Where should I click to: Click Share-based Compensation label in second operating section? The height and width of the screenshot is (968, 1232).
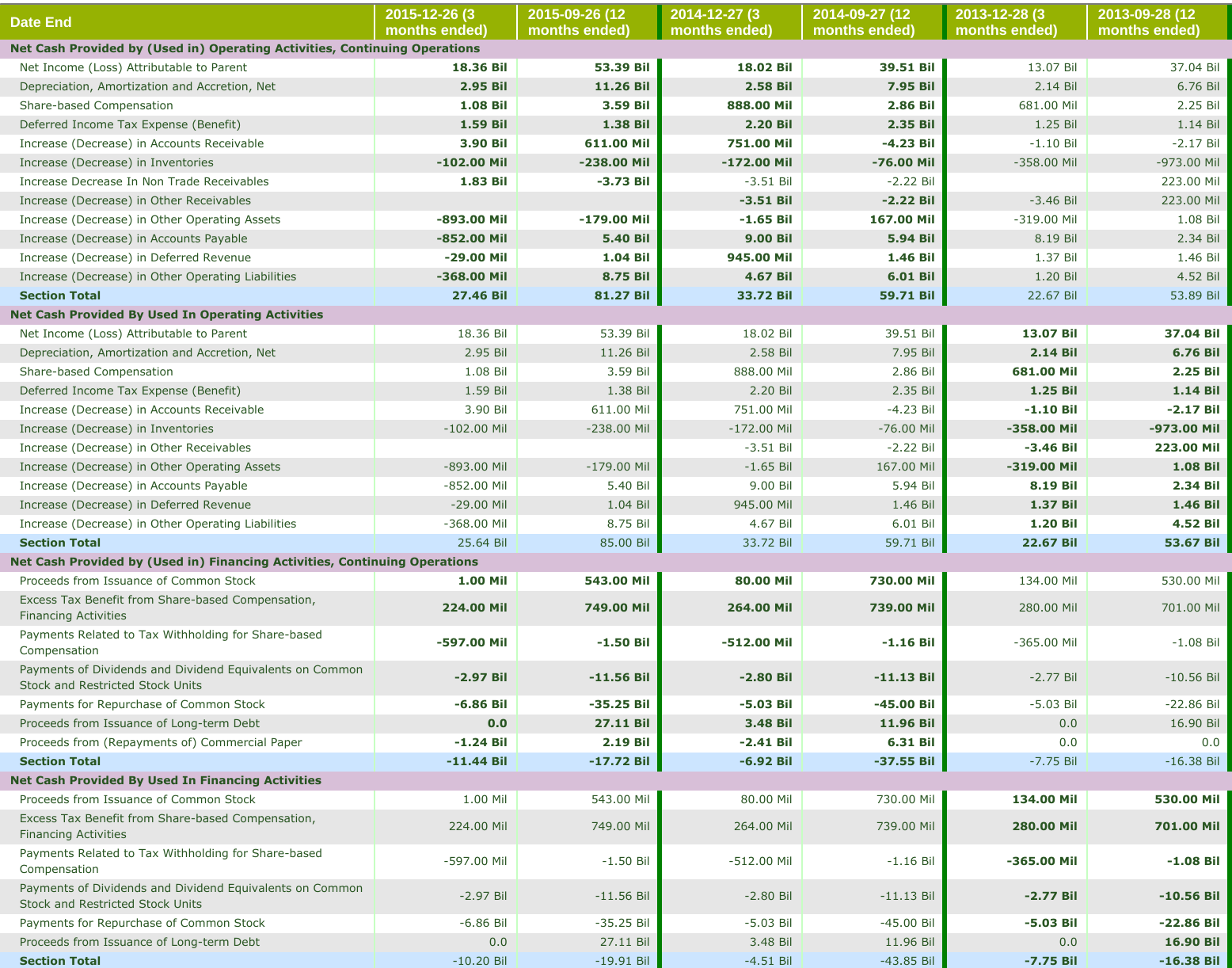(x=96, y=372)
